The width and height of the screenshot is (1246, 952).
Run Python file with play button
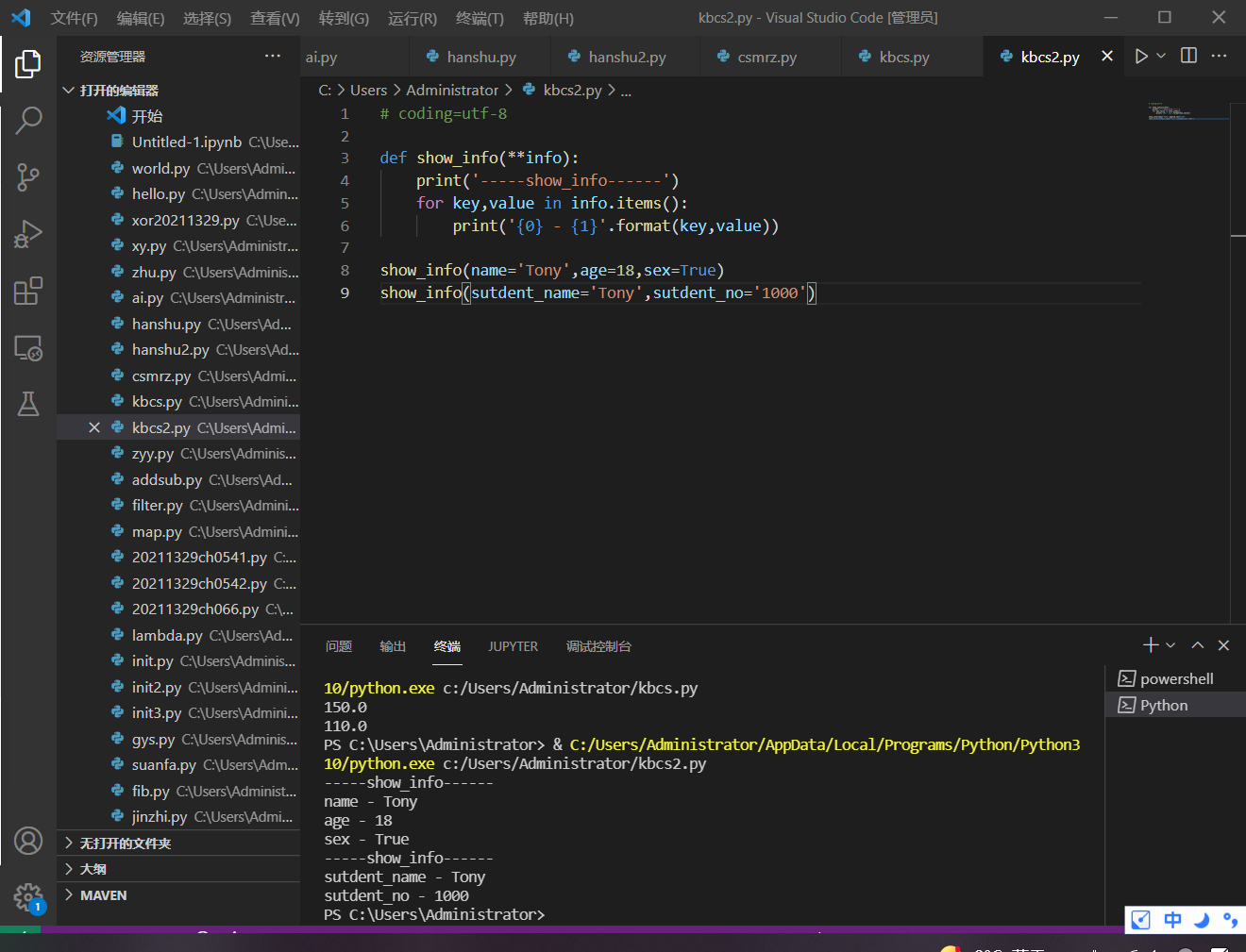coord(1141,57)
